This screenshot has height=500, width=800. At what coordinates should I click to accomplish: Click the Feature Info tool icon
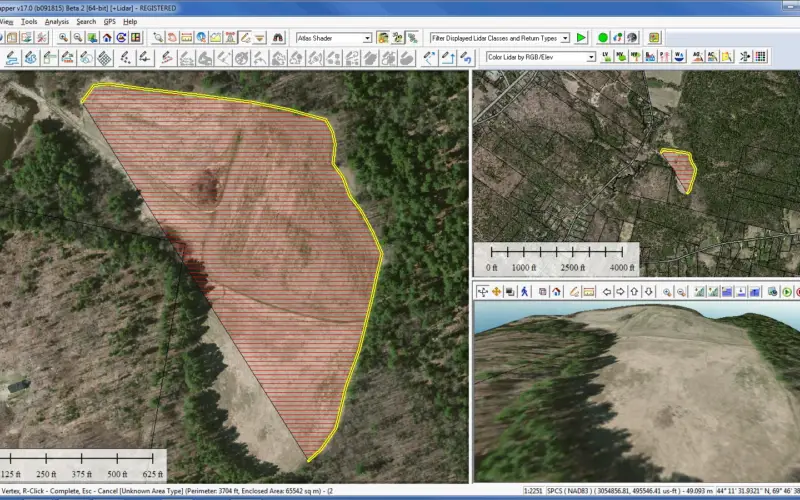[202, 38]
